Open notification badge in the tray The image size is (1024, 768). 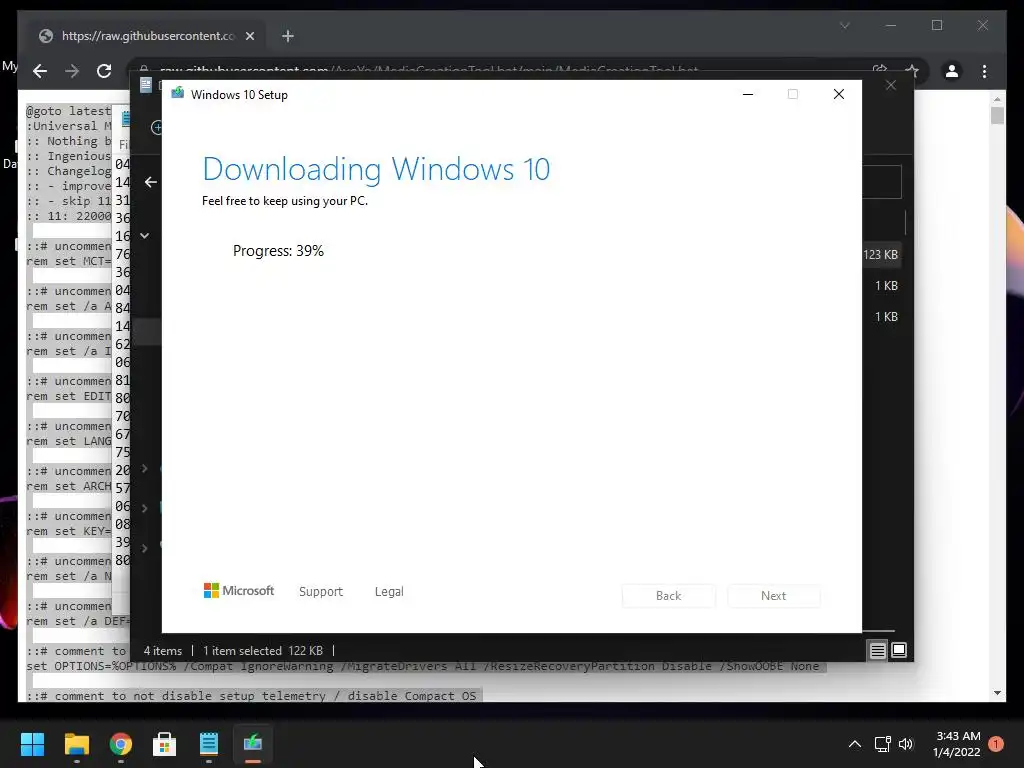(996, 744)
